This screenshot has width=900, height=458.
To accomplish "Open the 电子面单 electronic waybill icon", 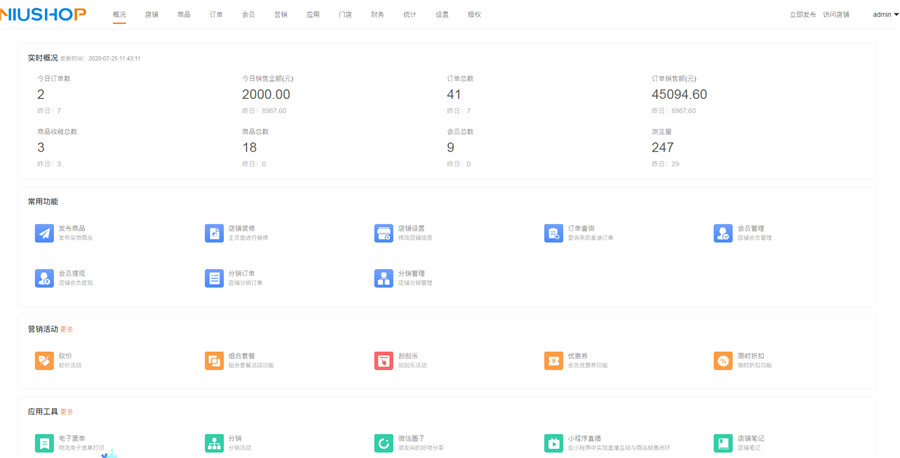I will point(44,443).
